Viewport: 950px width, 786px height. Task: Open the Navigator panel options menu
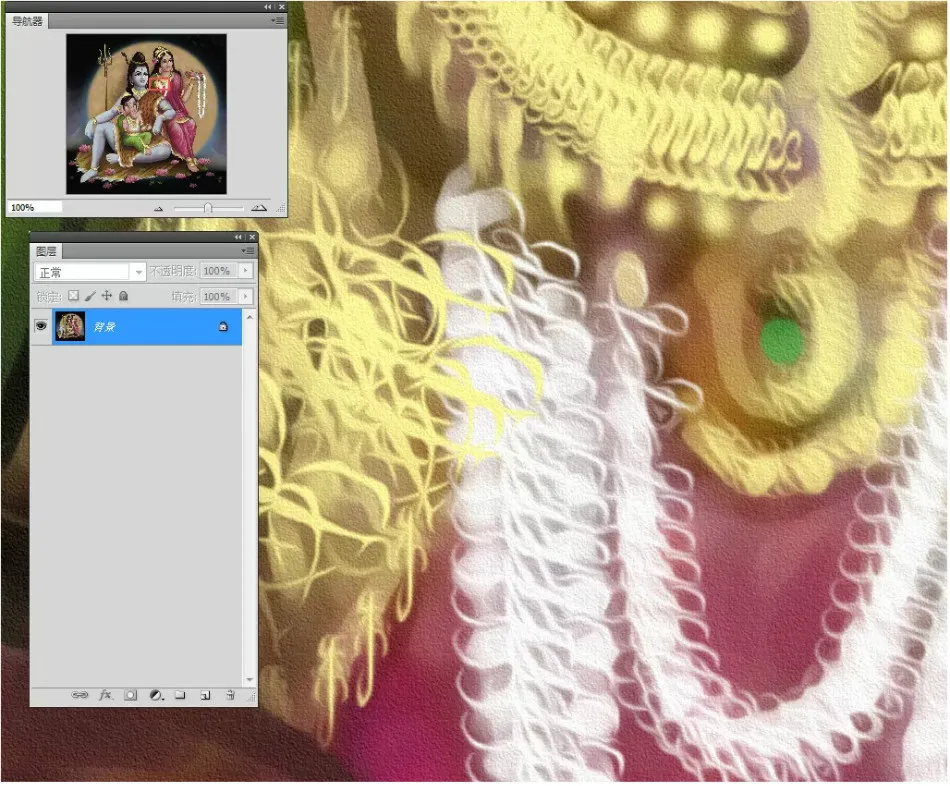[278, 21]
